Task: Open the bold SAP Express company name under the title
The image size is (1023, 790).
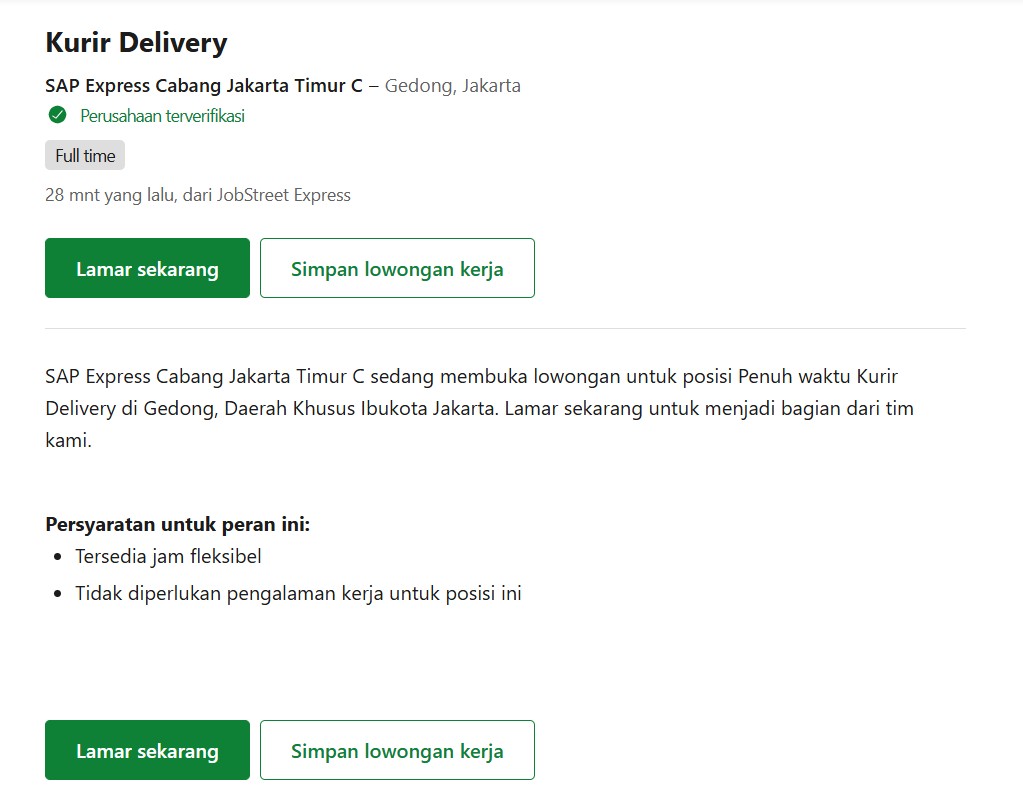Action: coord(204,85)
